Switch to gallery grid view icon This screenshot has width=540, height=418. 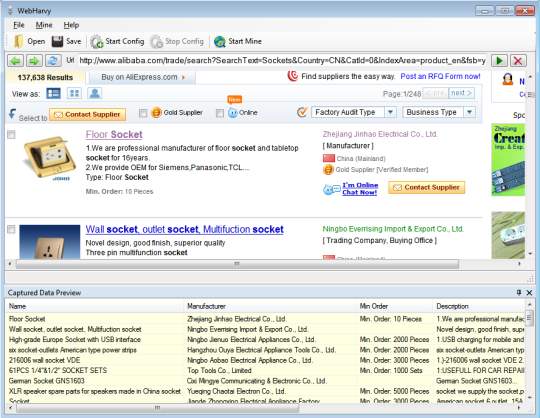tap(74, 93)
